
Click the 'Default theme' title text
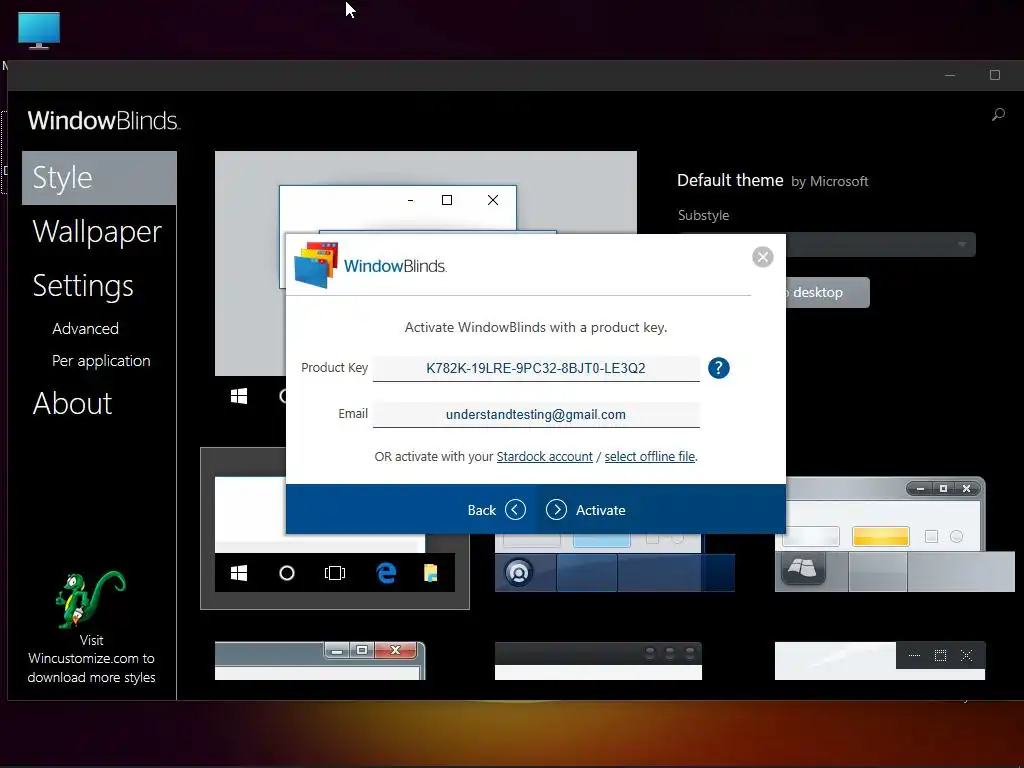pos(730,180)
